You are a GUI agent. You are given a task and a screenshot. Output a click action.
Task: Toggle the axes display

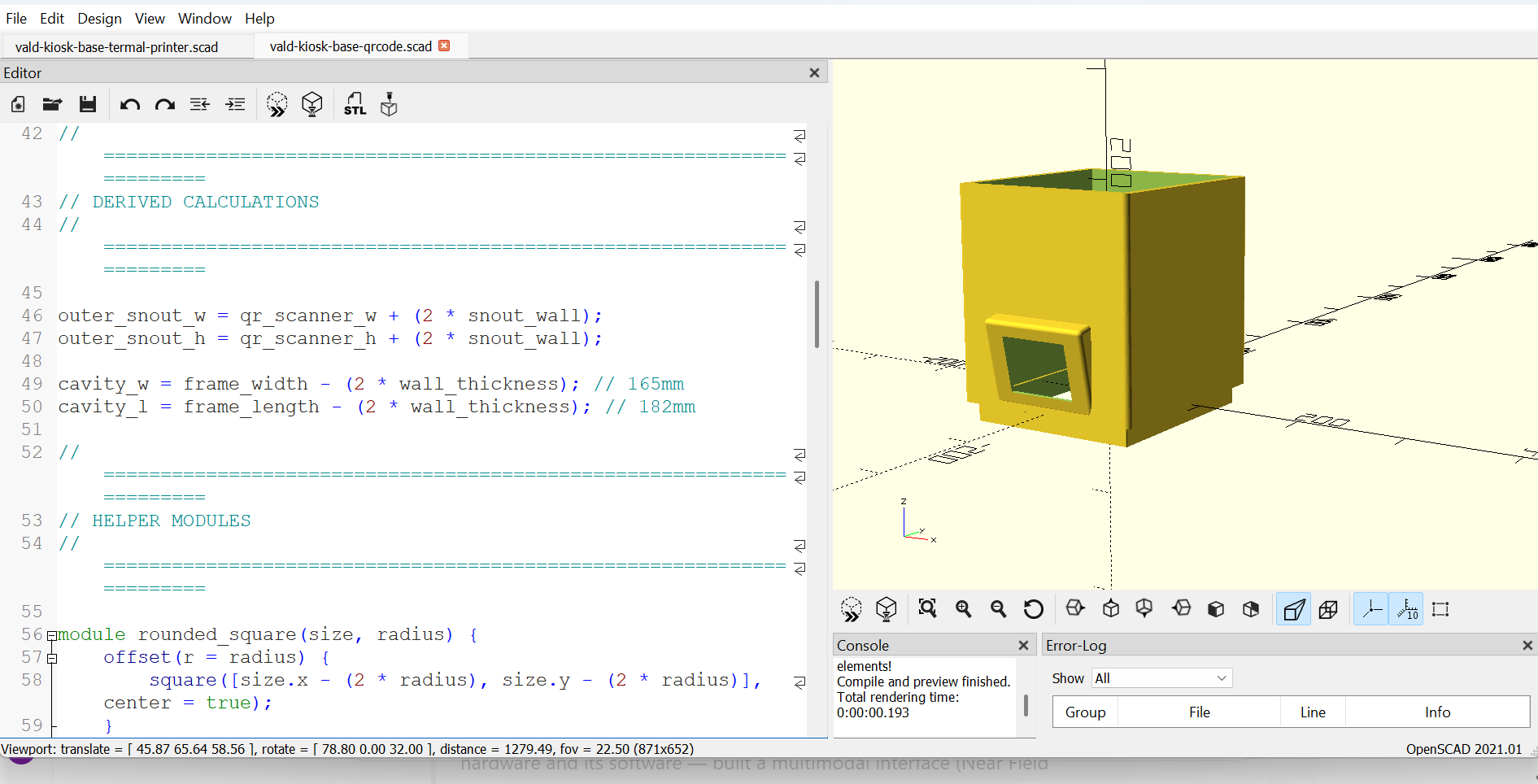tap(1371, 609)
